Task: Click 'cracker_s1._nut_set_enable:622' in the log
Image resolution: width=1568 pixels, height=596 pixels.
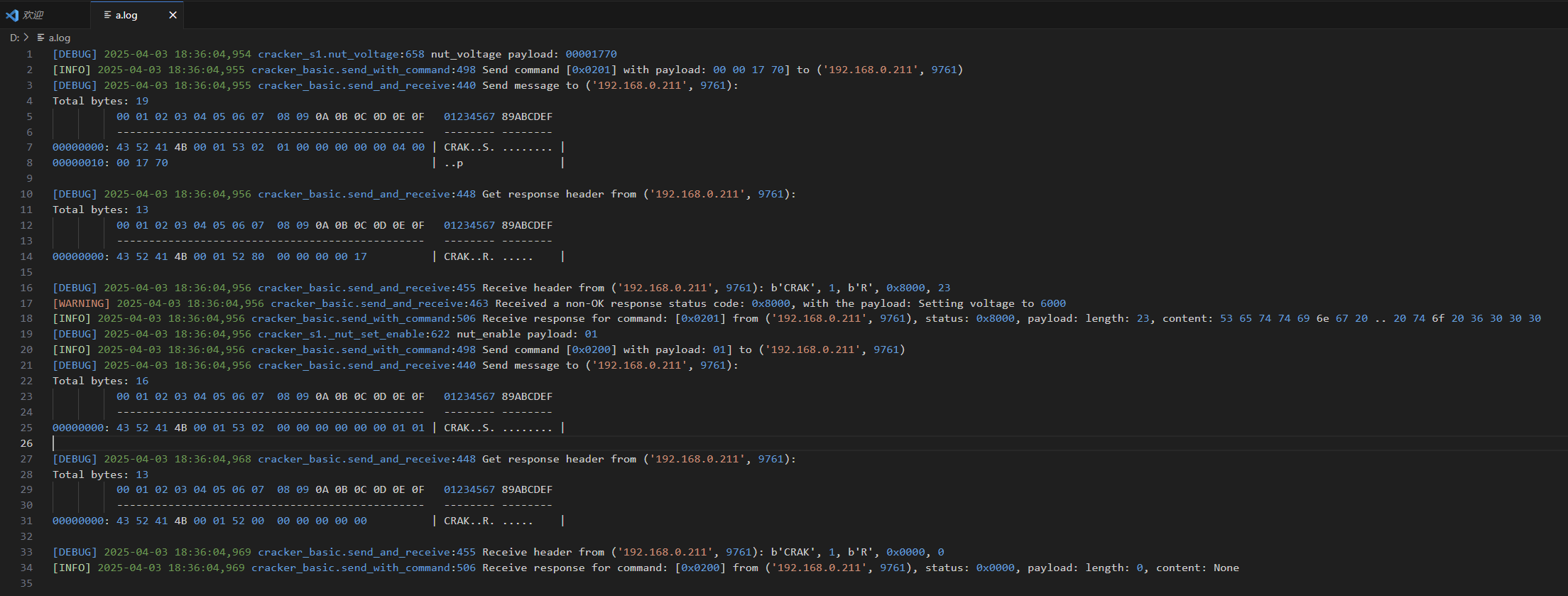Action: pyautogui.click(x=354, y=334)
